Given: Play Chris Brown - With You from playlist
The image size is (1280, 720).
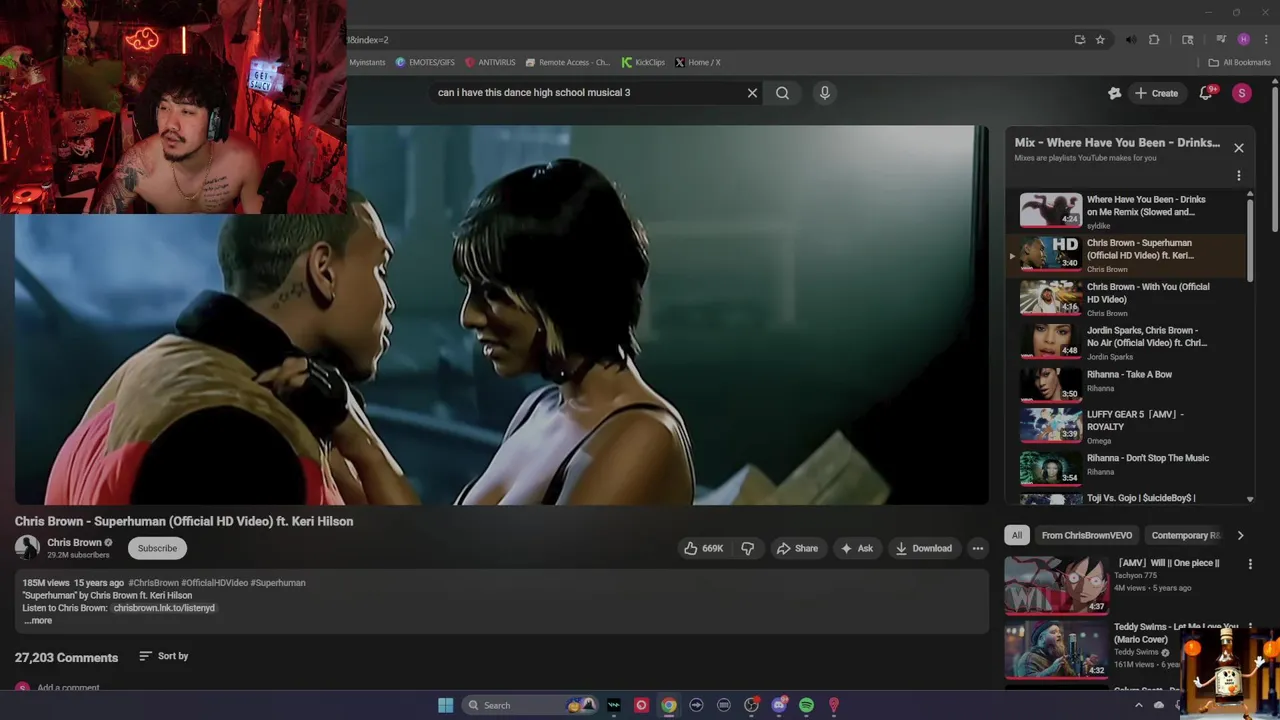Looking at the screenshot, I should pyautogui.click(x=1127, y=299).
